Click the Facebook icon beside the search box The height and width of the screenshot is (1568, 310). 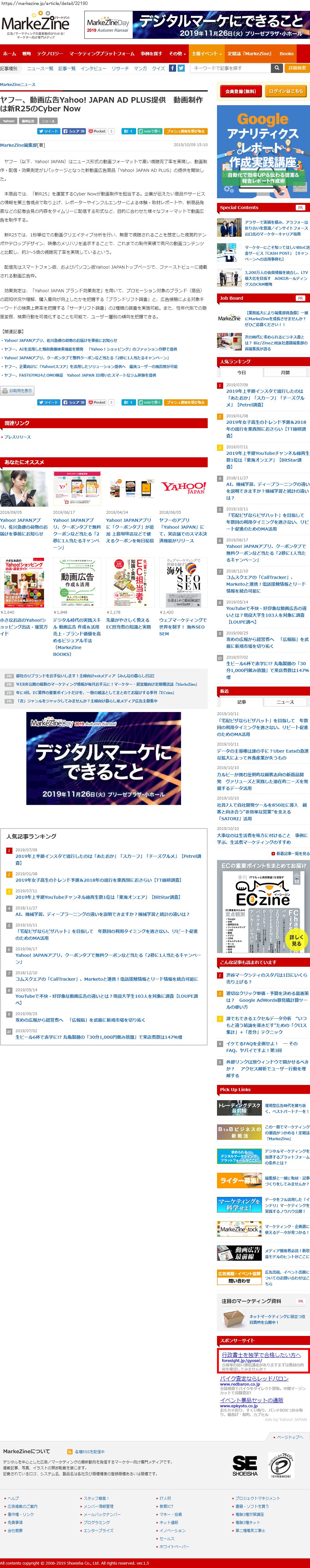coord(173,68)
